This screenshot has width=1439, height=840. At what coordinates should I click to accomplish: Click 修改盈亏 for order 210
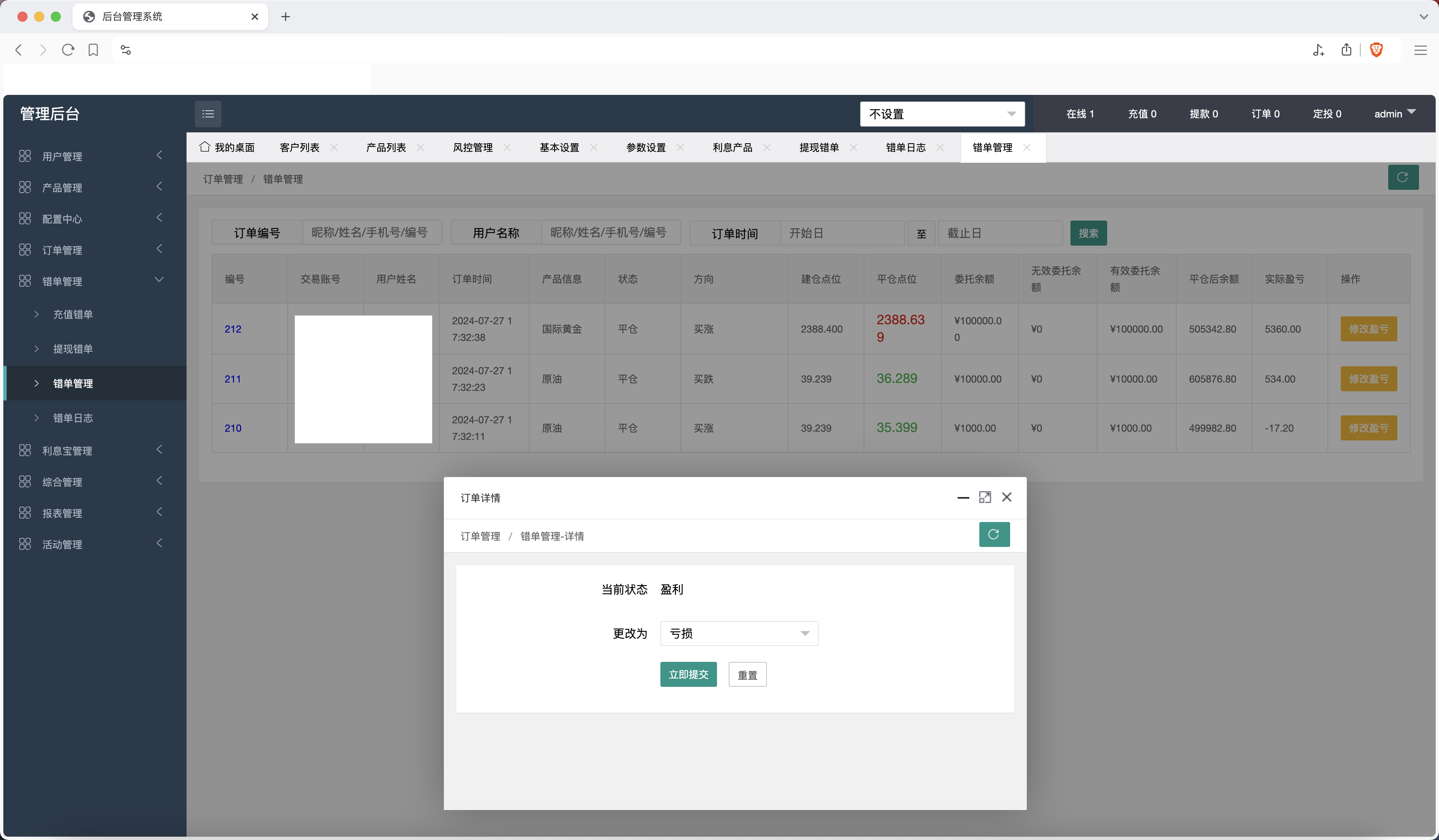coord(1369,428)
